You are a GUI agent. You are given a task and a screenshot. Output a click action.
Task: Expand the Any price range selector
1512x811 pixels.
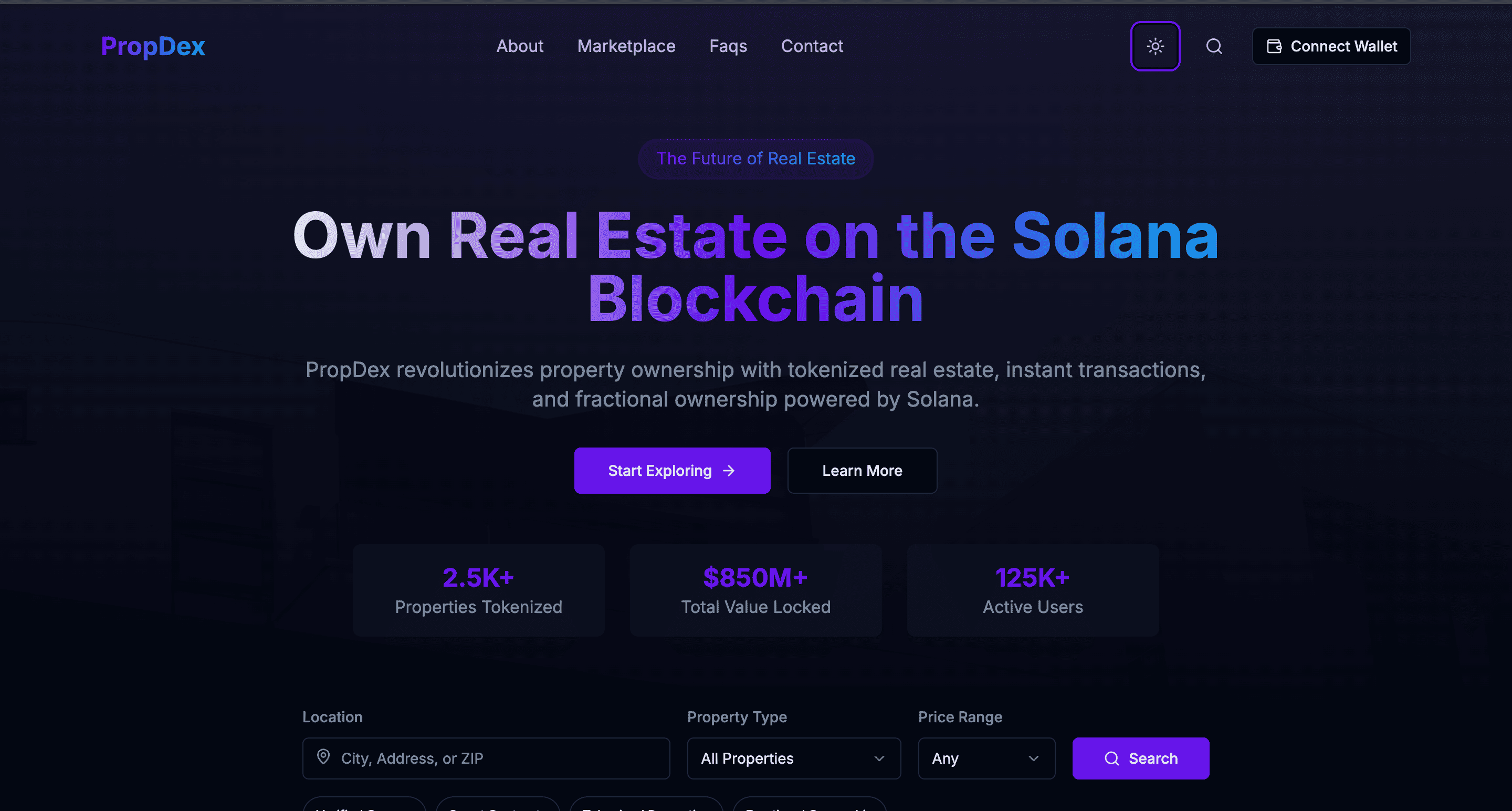986,758
